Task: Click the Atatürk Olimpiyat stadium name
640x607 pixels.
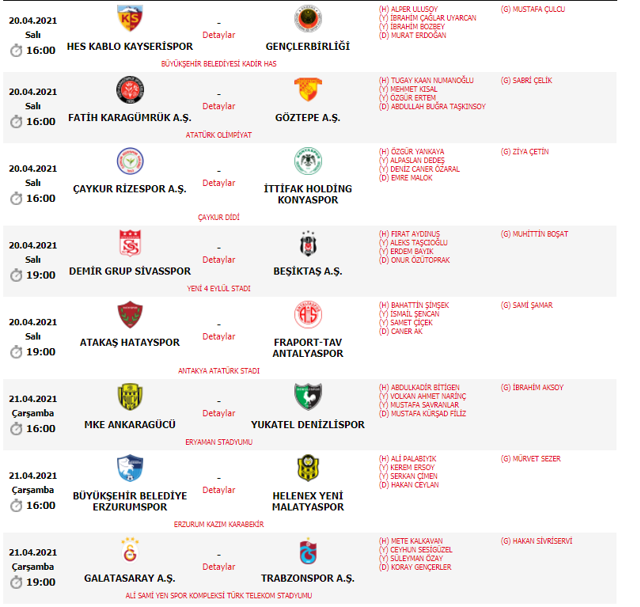Action: point(219,134)
